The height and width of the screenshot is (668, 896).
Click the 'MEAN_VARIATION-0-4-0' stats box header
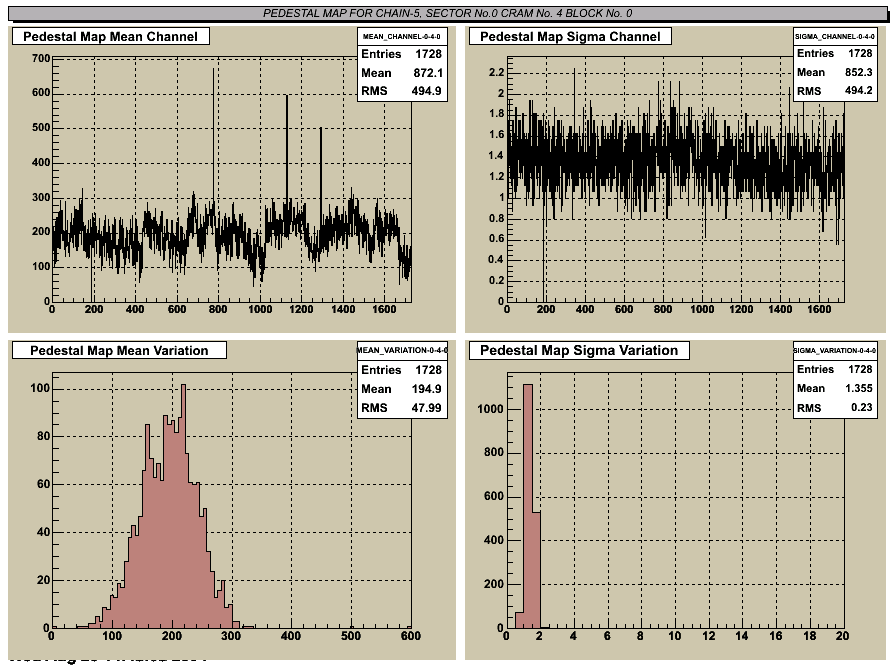point(402,350)
